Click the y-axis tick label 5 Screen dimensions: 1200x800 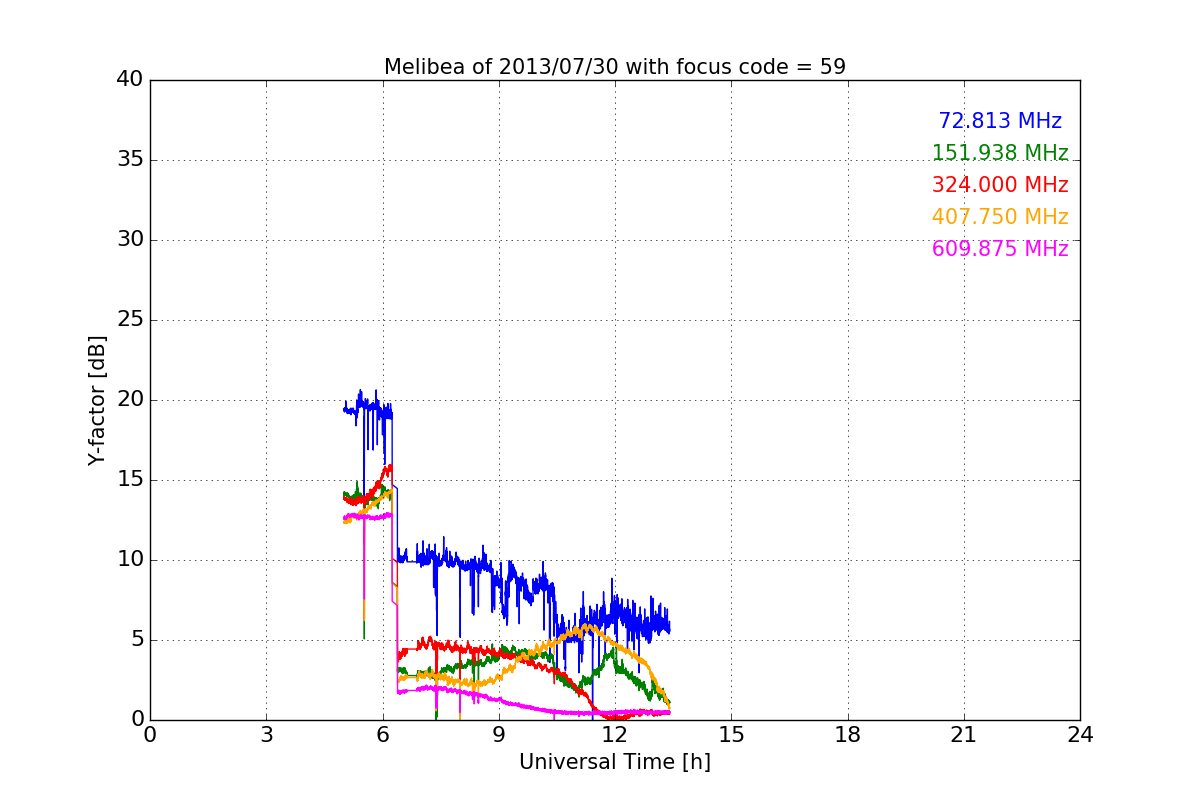tap(136, 640)
